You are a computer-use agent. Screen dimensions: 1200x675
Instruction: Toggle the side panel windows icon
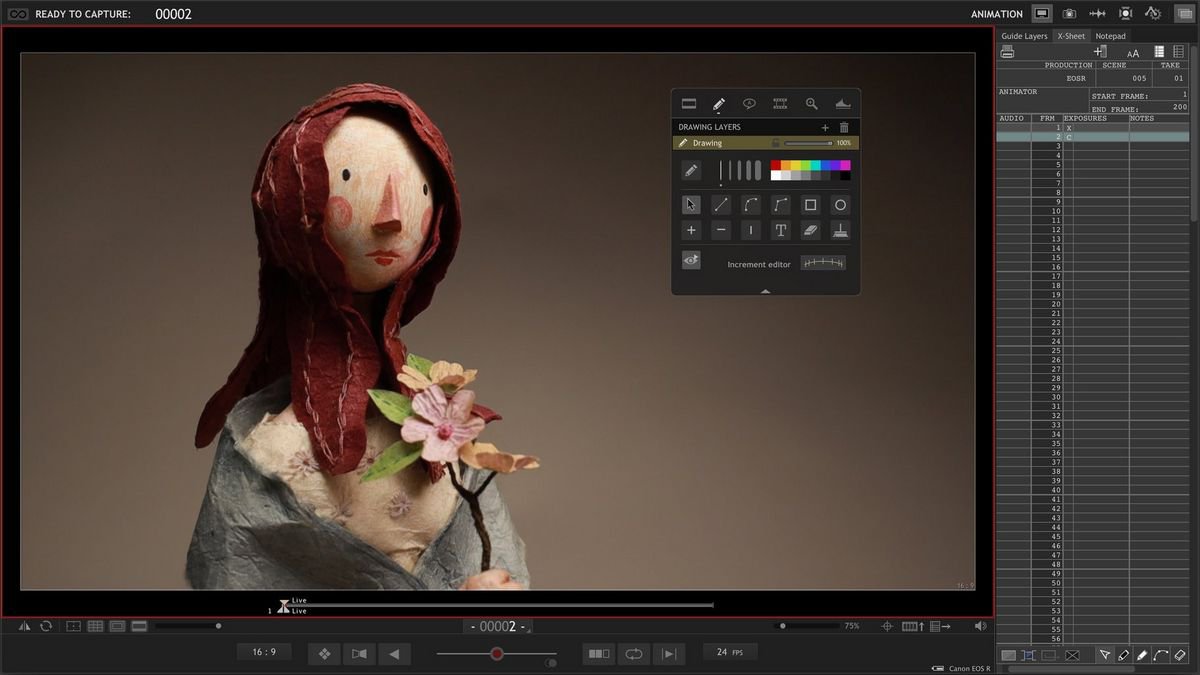[1183, 14]
